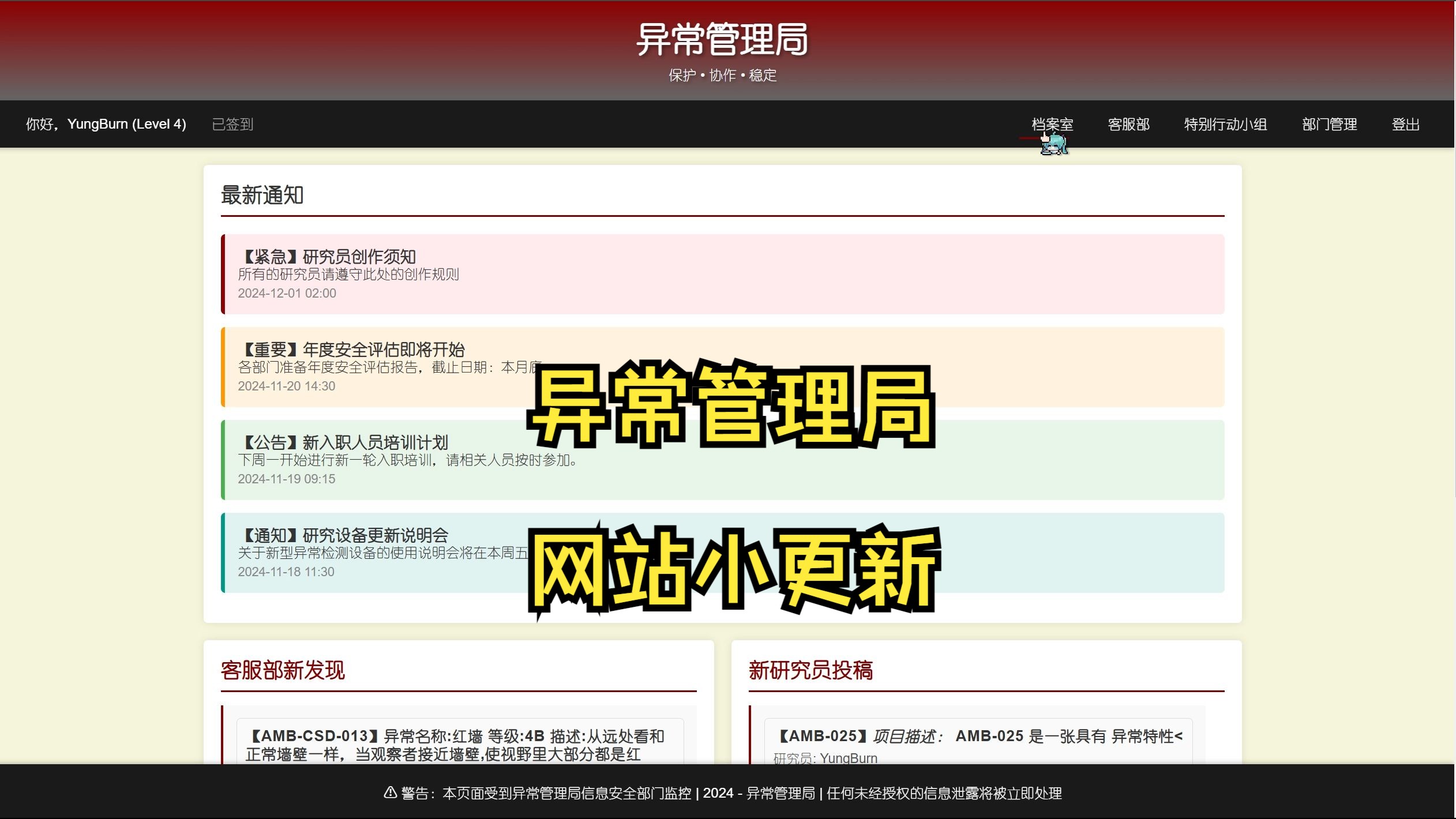This screenshot has width=1456, height=819.
Task: Click the text 所有的研究员请遵守此处的创作规则
Action: tap(348, 274)
